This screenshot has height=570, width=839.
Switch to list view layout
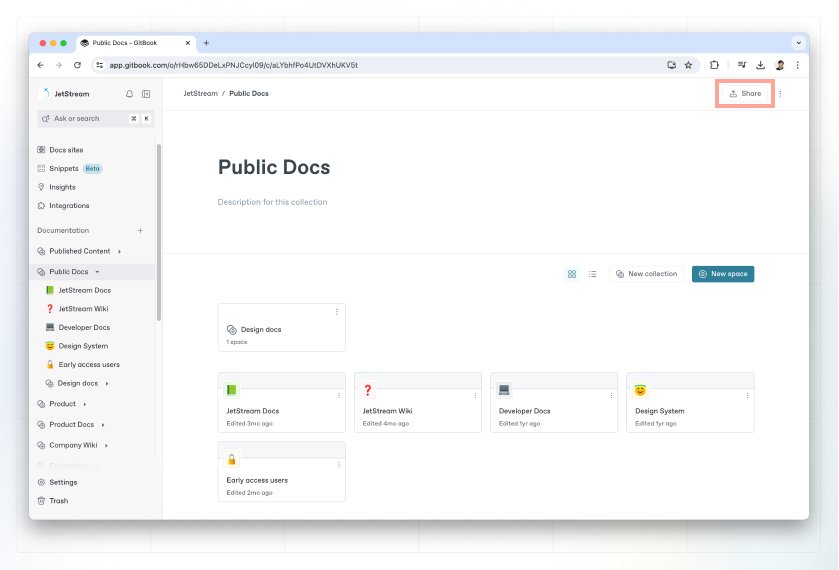click(x=592, y=274)
